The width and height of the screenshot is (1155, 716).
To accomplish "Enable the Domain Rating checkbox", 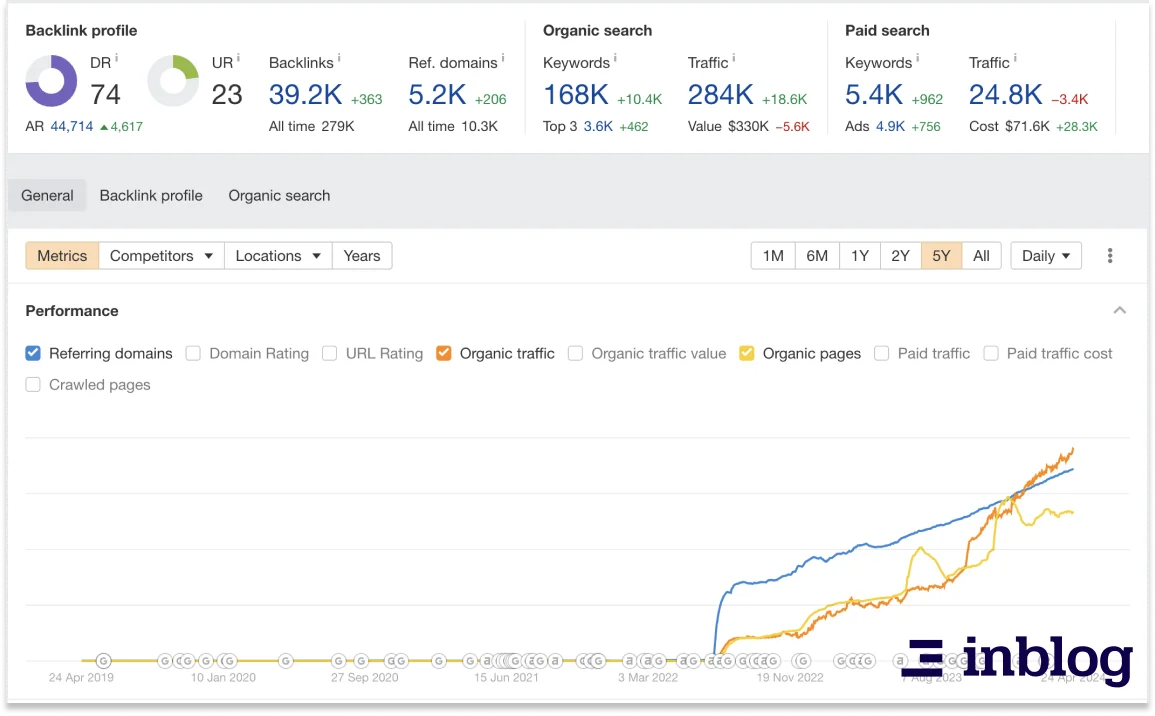I will click(x=193, y=353).
